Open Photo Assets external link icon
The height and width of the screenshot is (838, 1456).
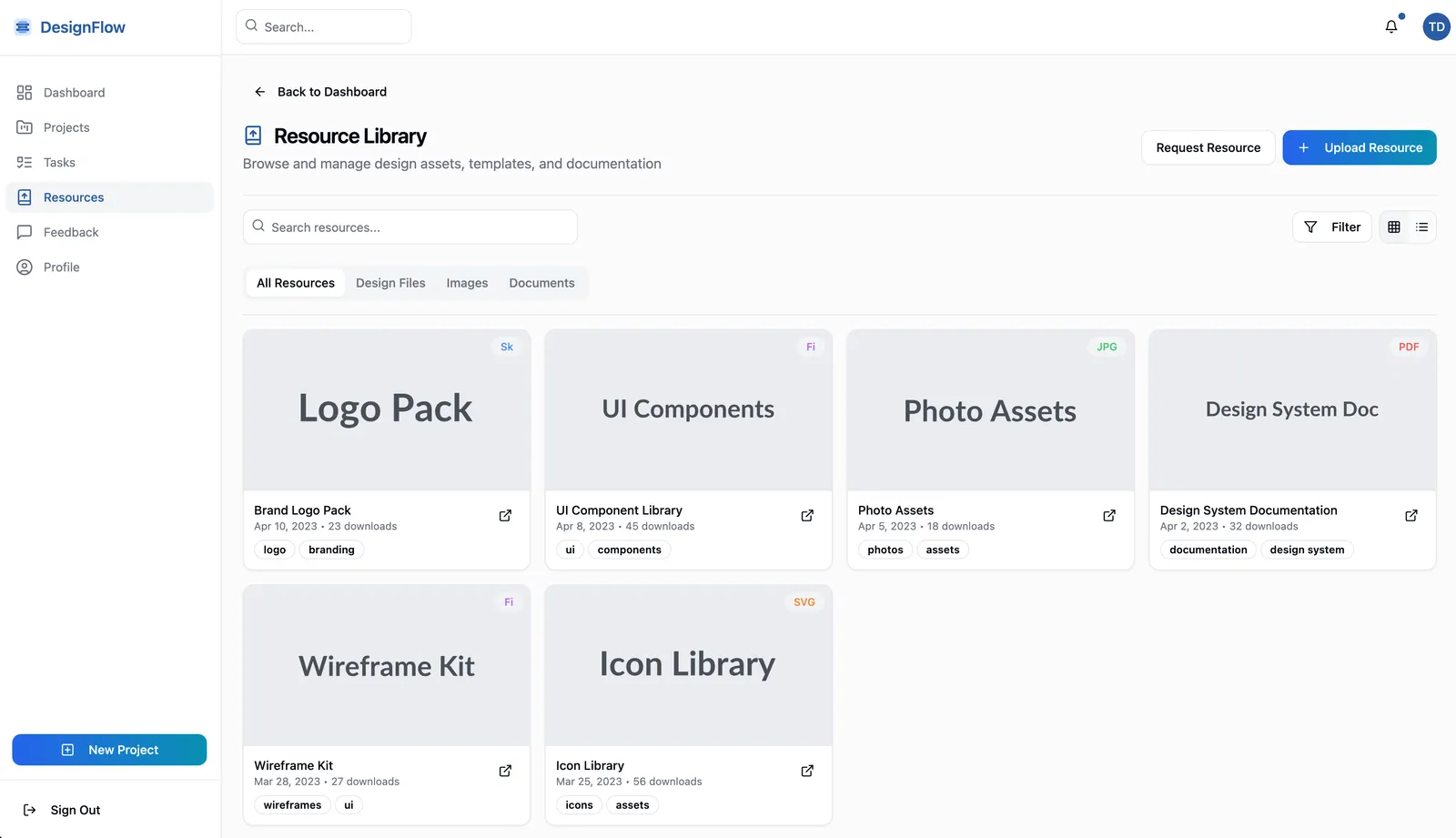(x=1109, y=516)
